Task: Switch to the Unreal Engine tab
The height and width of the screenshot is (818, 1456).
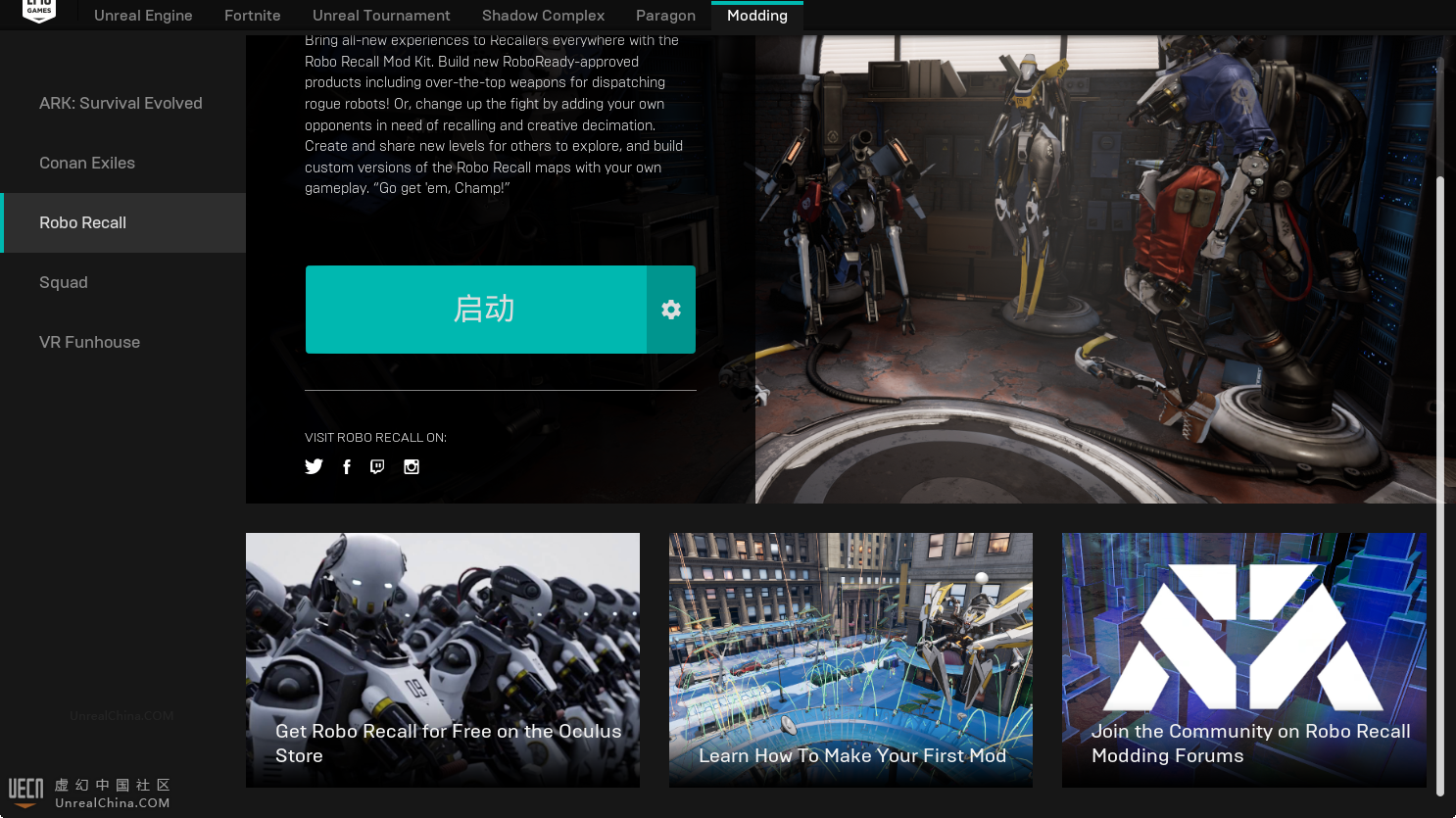Action: [143, 16]
